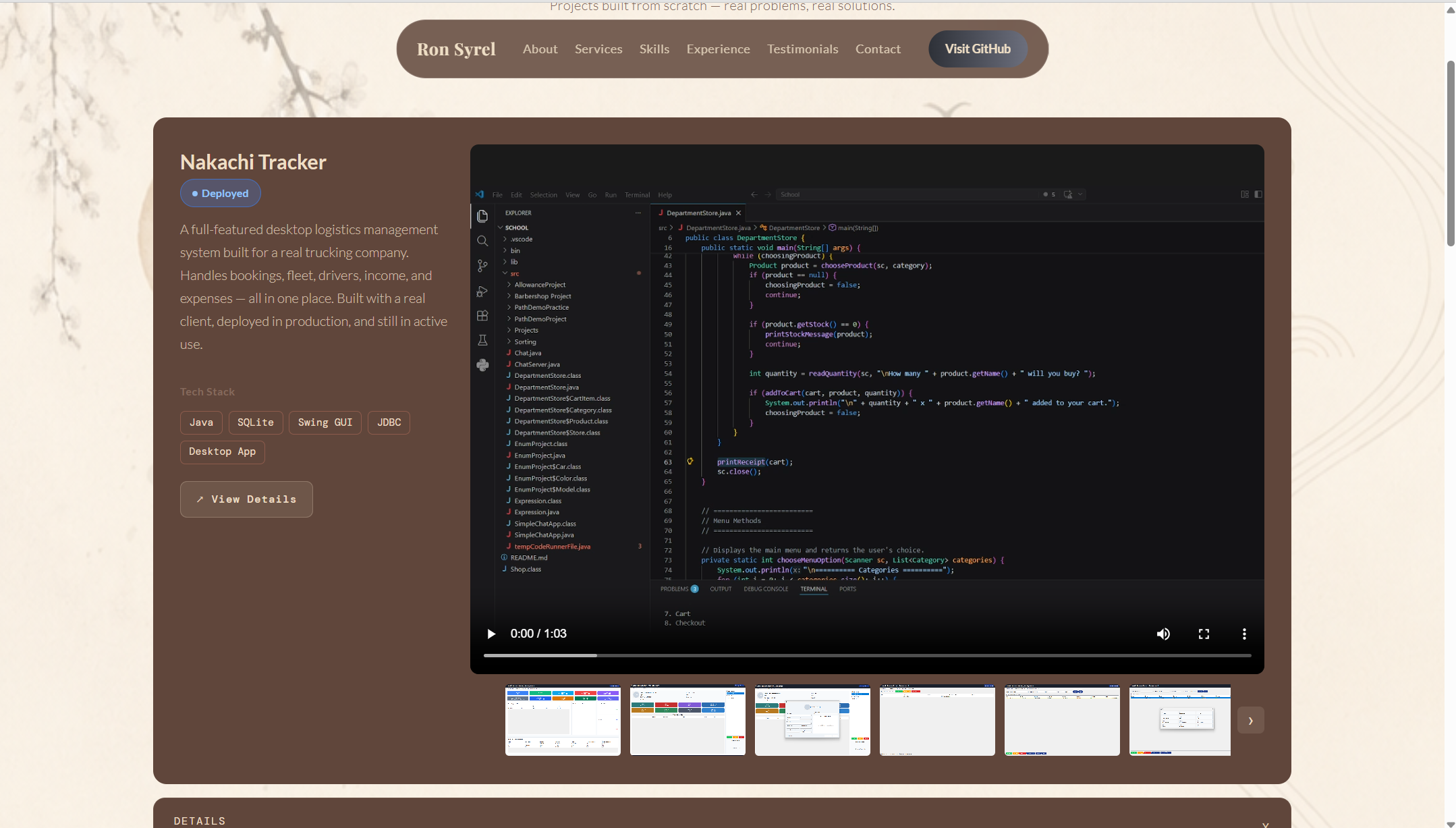1456x828 pixels.
Task: Select the first screenshot thumbnail
Action: tap(563, 720)
